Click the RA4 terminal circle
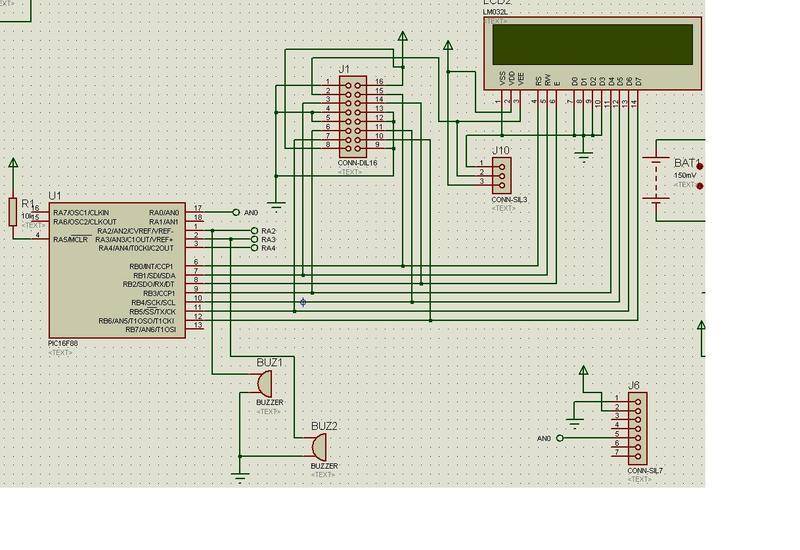 [255, 248]
